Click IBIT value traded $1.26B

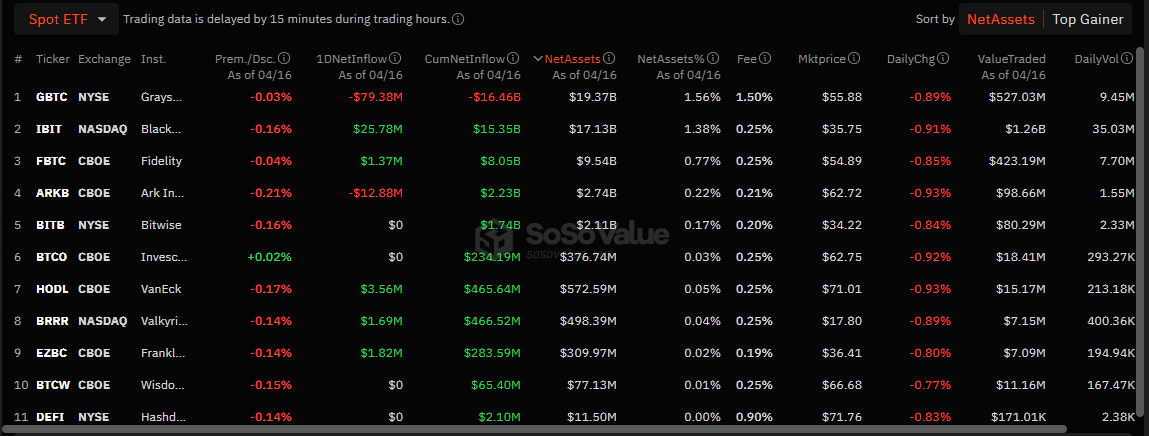(x=1025, y=129)
